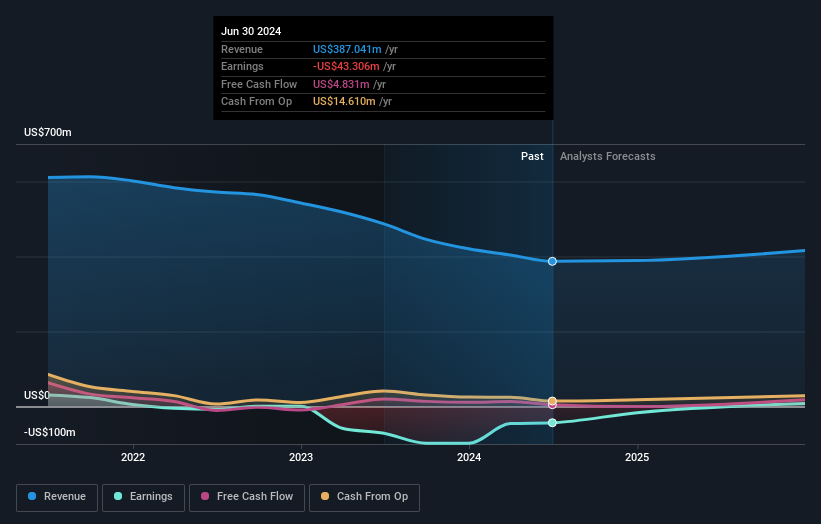Click the orange dot in Cash From Op legend
821x524 pixels.
325,496
